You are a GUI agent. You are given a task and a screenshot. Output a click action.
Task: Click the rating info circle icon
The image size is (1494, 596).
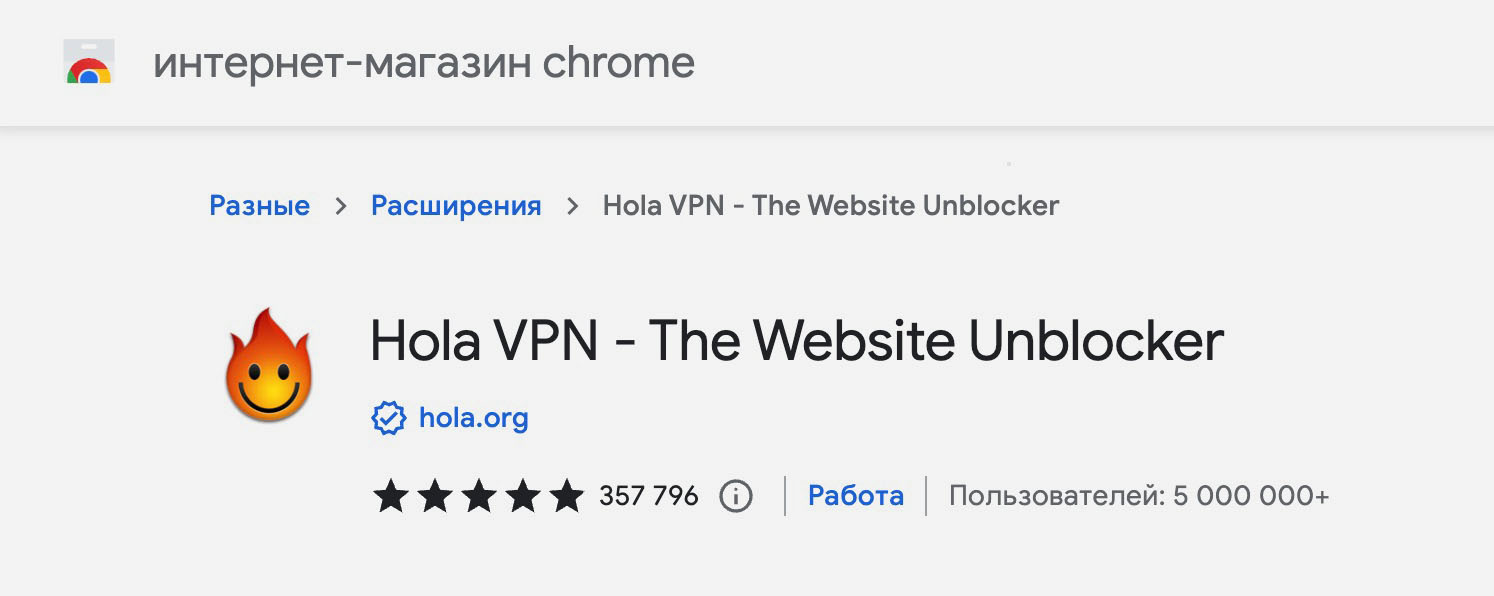[736, 496]
